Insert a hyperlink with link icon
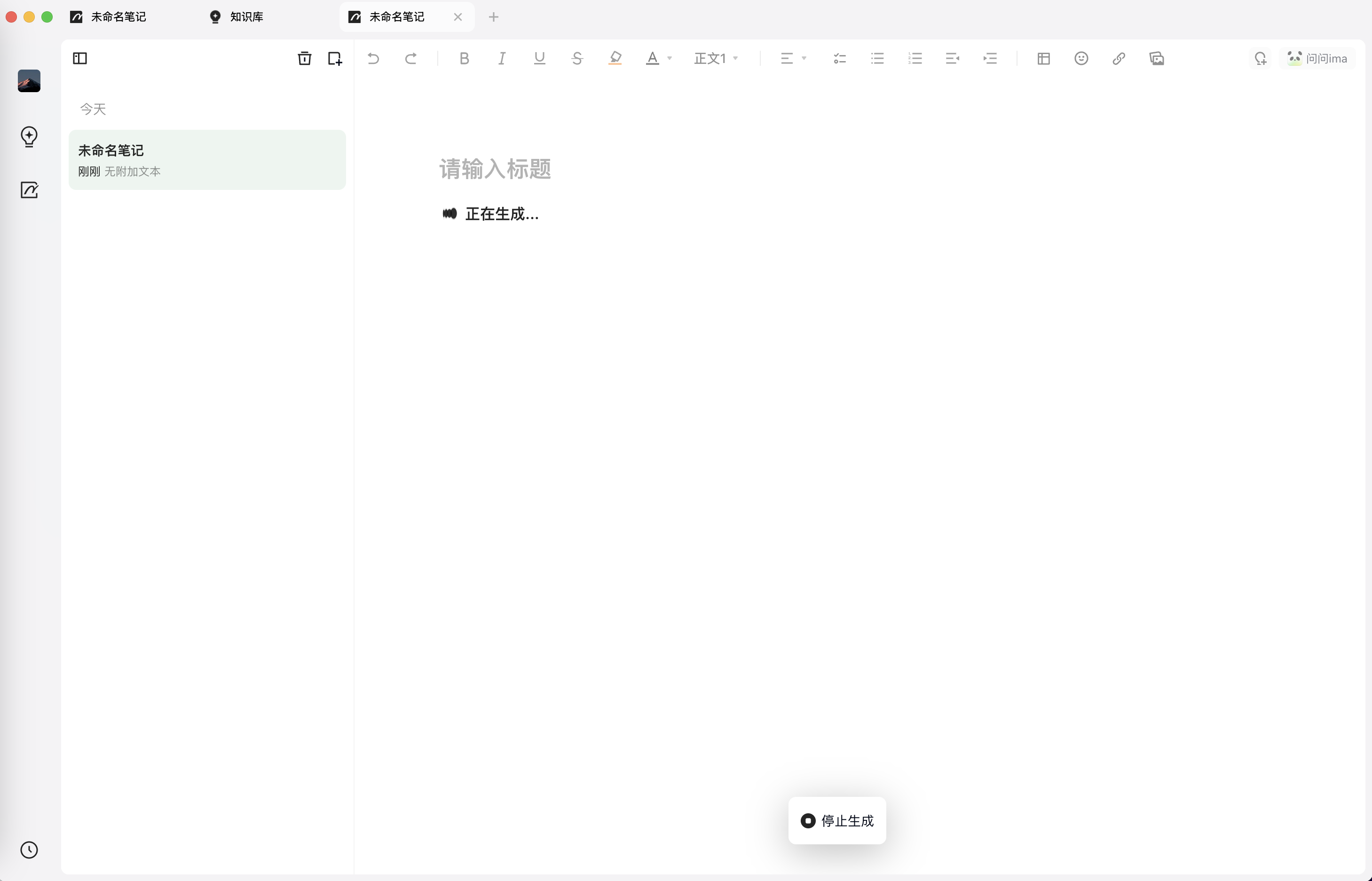The image size is (1372, 881). point(1119,58)
